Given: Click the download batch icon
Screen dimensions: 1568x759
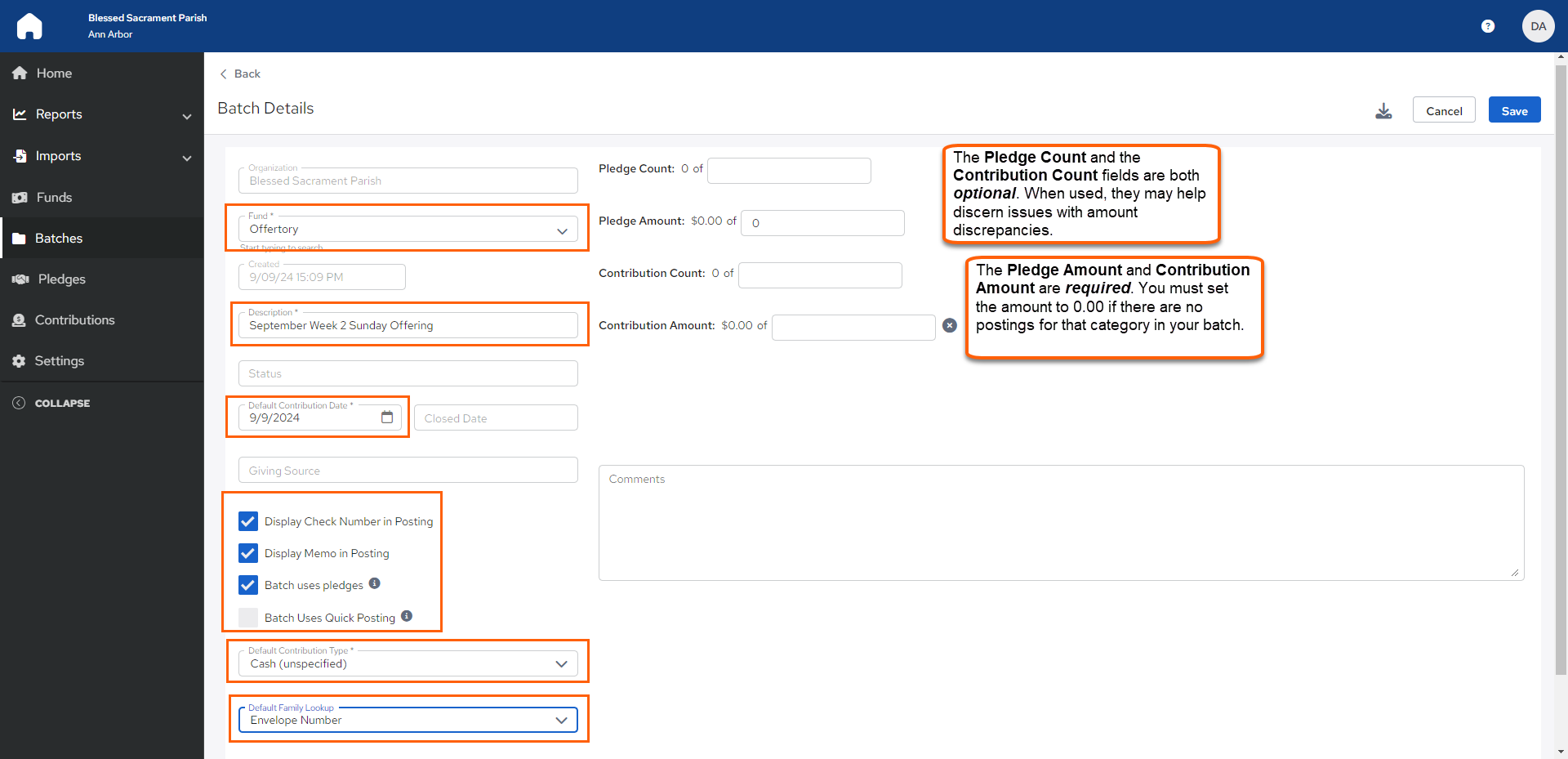Looking at the screenshot, I should pos(1383,111).
